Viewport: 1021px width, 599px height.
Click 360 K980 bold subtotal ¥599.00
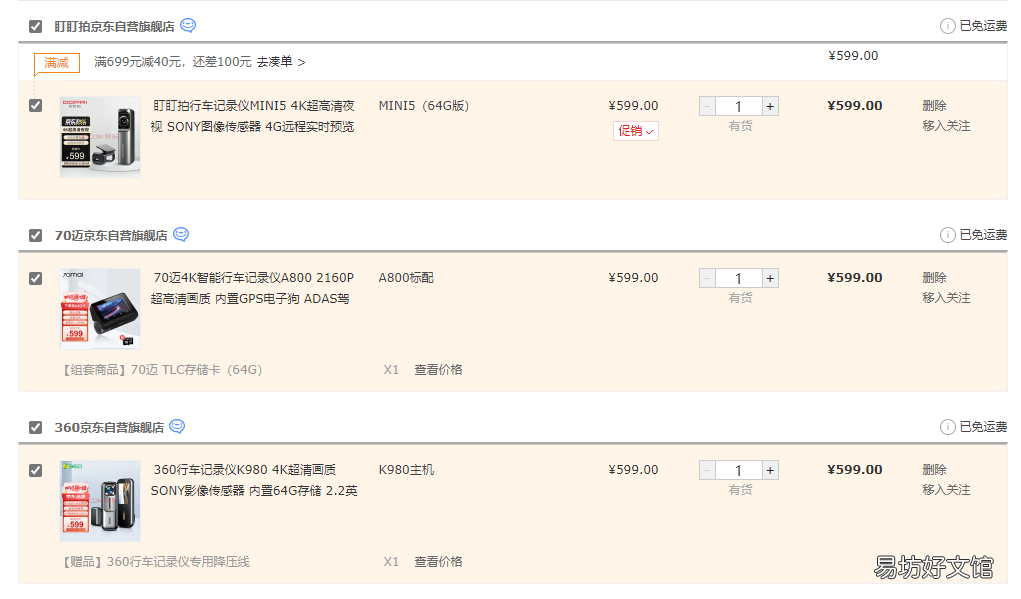pos(855,469)
